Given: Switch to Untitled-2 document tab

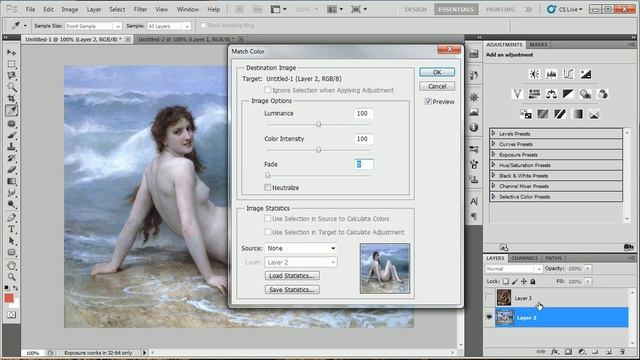Looking at the screenshot, I should (186, 39).
